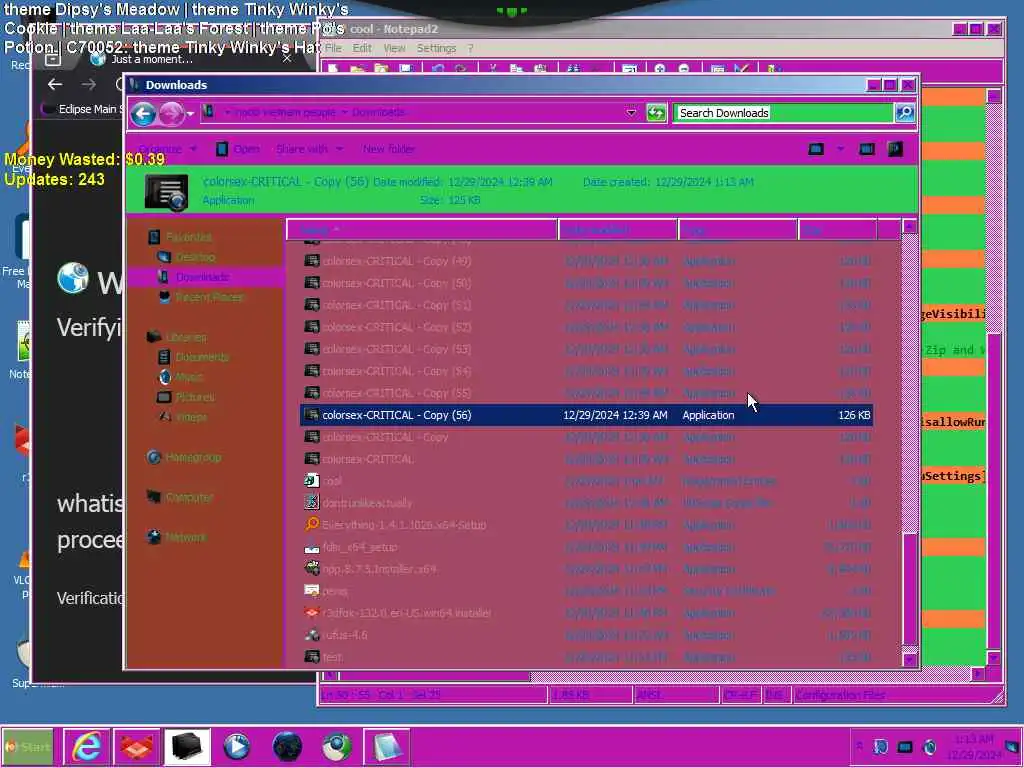Open the Share with dropdown
1024x768 pixels.
point(309,149)
